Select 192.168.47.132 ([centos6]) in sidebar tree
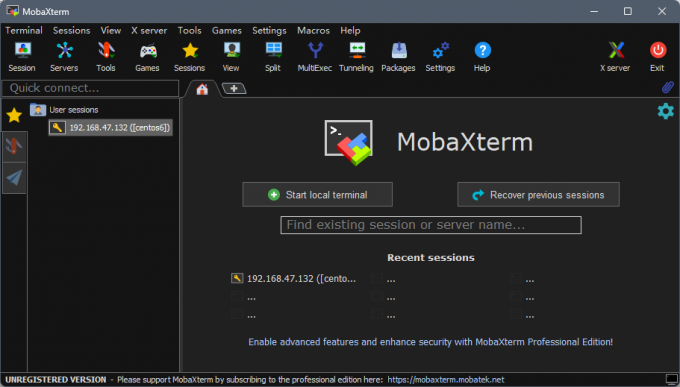This screenshot has height=387, width=680. click(111, 128)
